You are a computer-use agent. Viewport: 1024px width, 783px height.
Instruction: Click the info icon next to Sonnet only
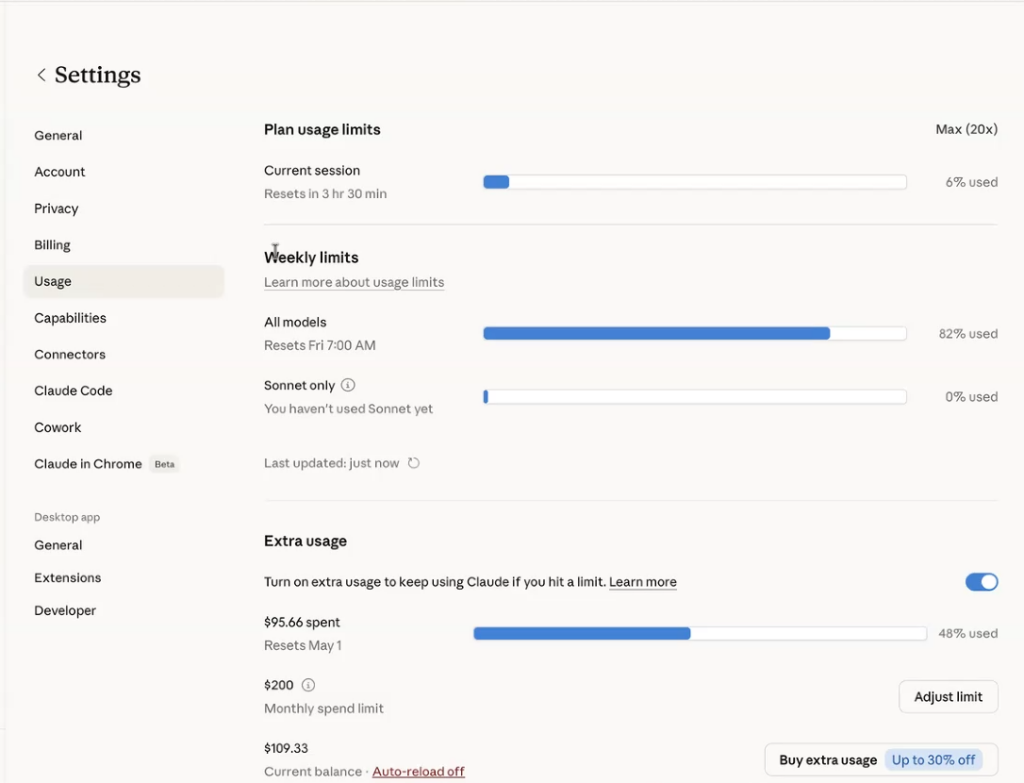pyautogui.click(x=348, y=385)
